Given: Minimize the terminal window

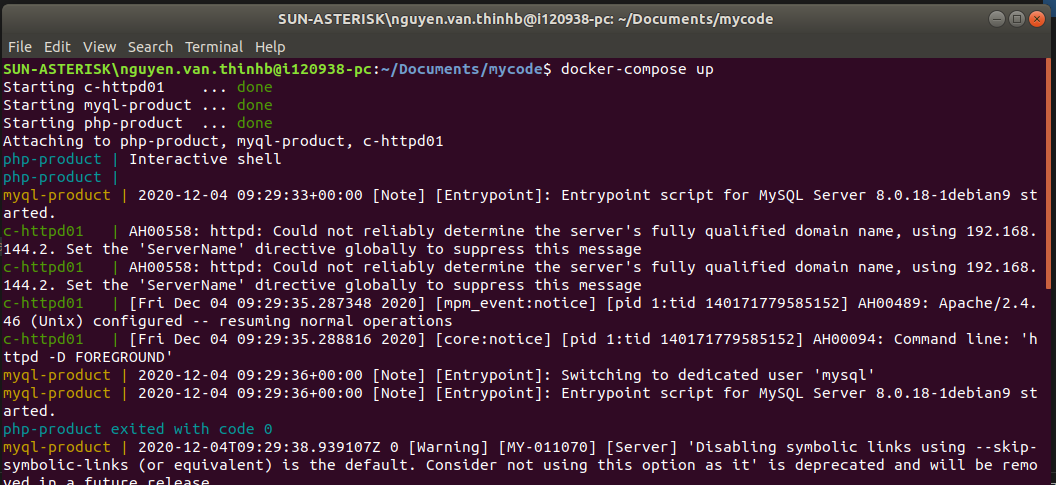Looking at the screenshot, I should tap(998, 19).
